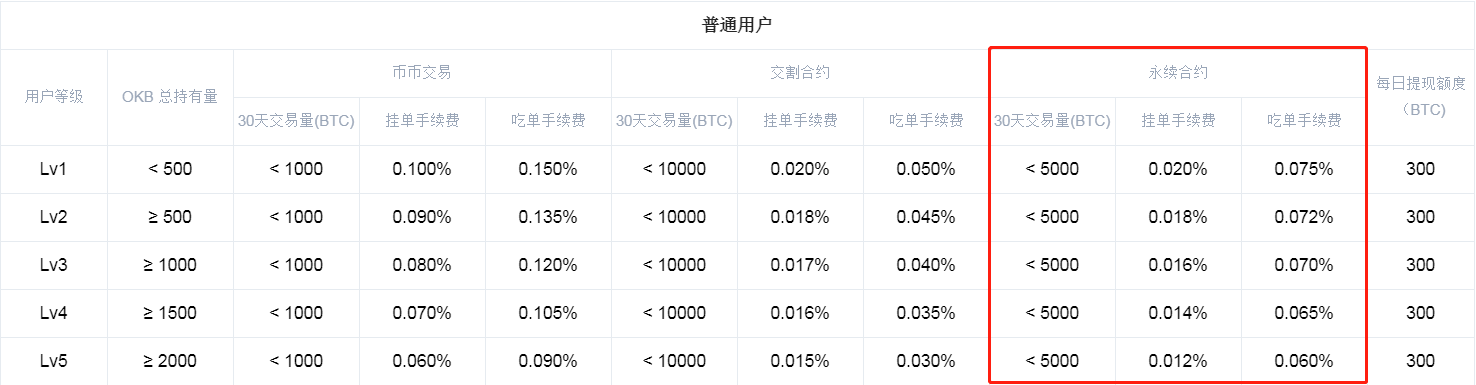Screen dimensions: 1476x385
Task: Click the 0.100% spot maker fee cell
Action: coord(422,169)
